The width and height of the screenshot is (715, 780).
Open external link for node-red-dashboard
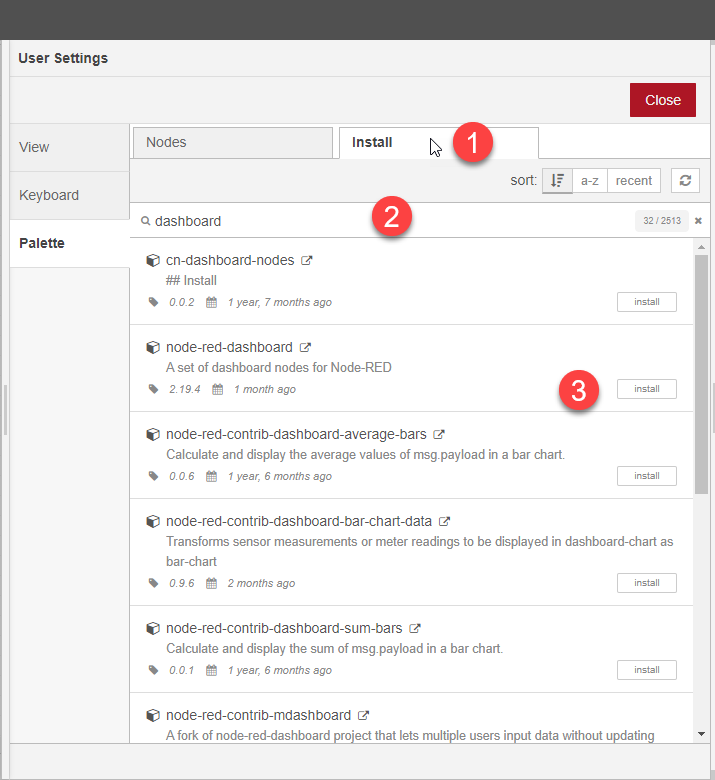coord(305,347)
